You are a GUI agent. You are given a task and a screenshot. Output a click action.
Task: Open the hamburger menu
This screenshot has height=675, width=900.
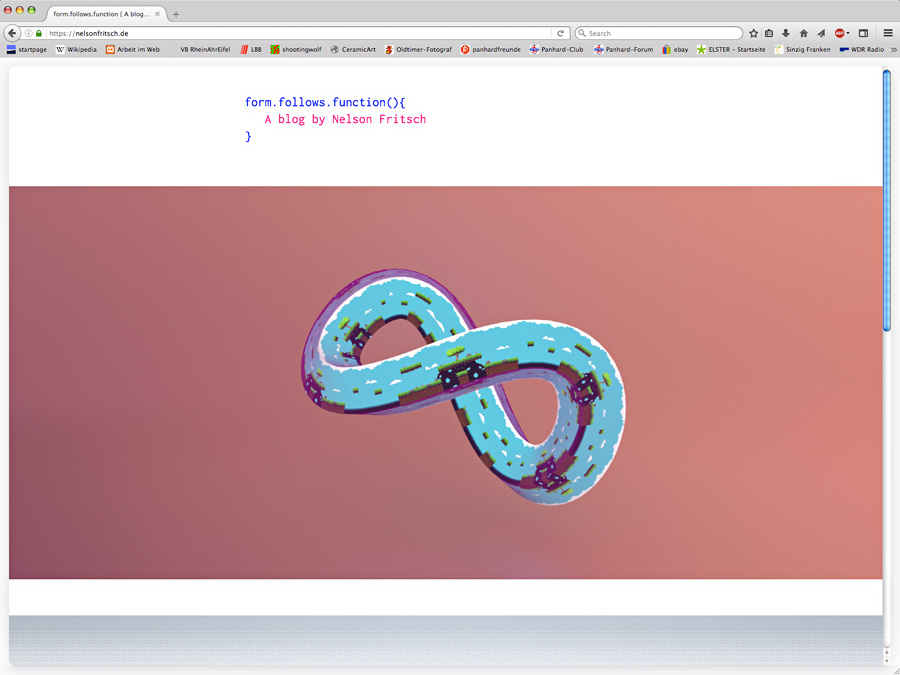tap(887, 33)
